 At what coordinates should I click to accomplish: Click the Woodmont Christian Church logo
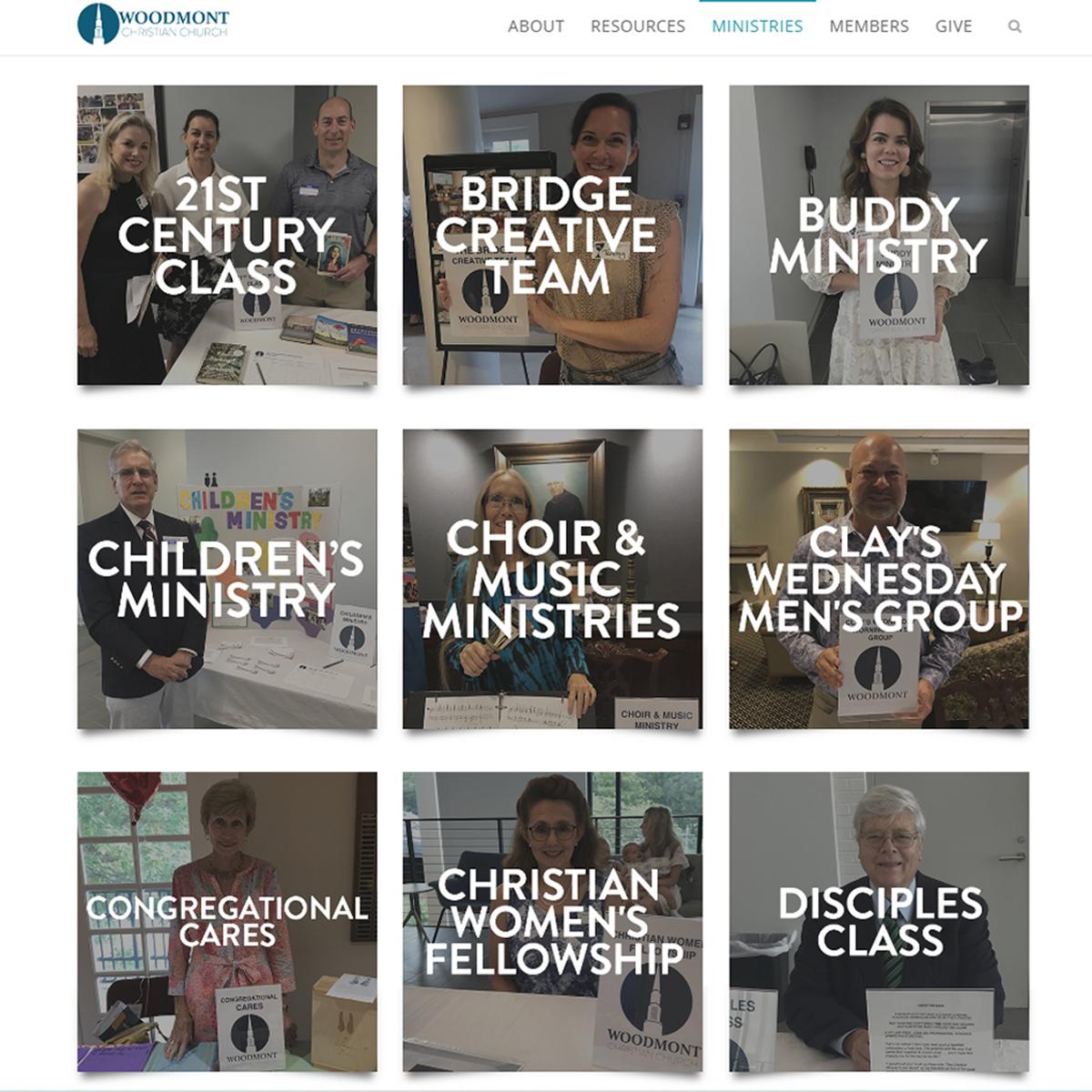153,24
